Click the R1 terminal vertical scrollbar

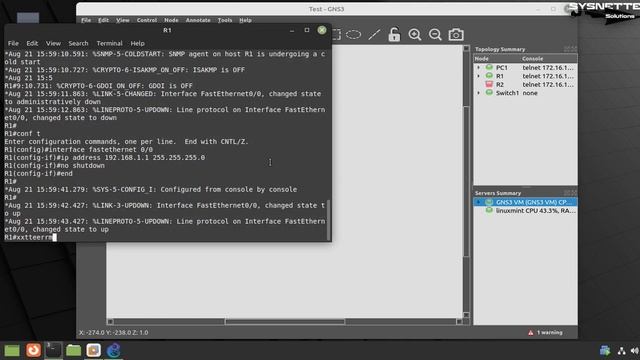tap(329, 220)
